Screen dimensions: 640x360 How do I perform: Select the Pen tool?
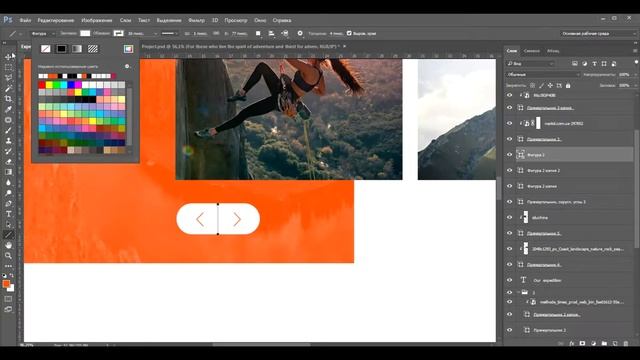[x=8, y=203]
